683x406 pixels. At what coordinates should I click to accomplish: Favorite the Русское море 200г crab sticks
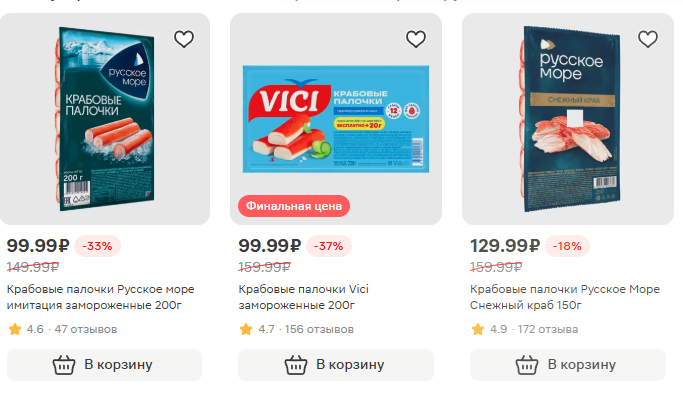[x=184, y=39]
